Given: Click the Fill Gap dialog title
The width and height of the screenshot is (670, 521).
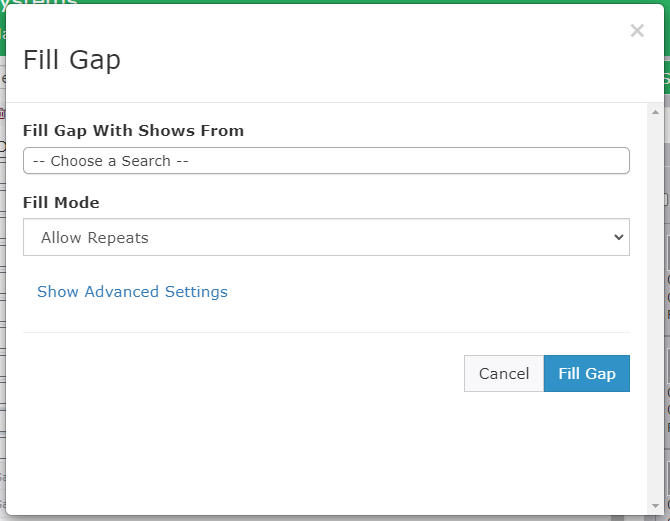Looking at the screenshot, I should tap(72, 60).
